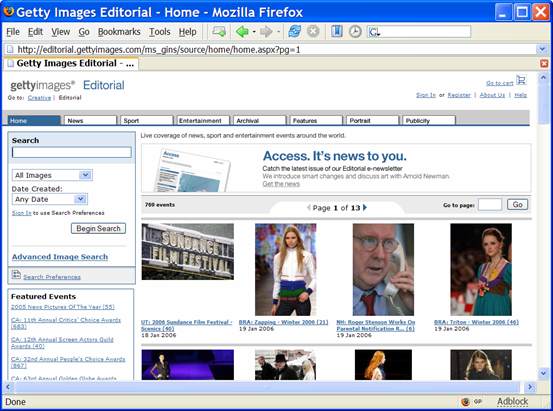Select the Home tab
Viewport: 553px width, 411px height.
pyautogui.click(x=34, y=120)
